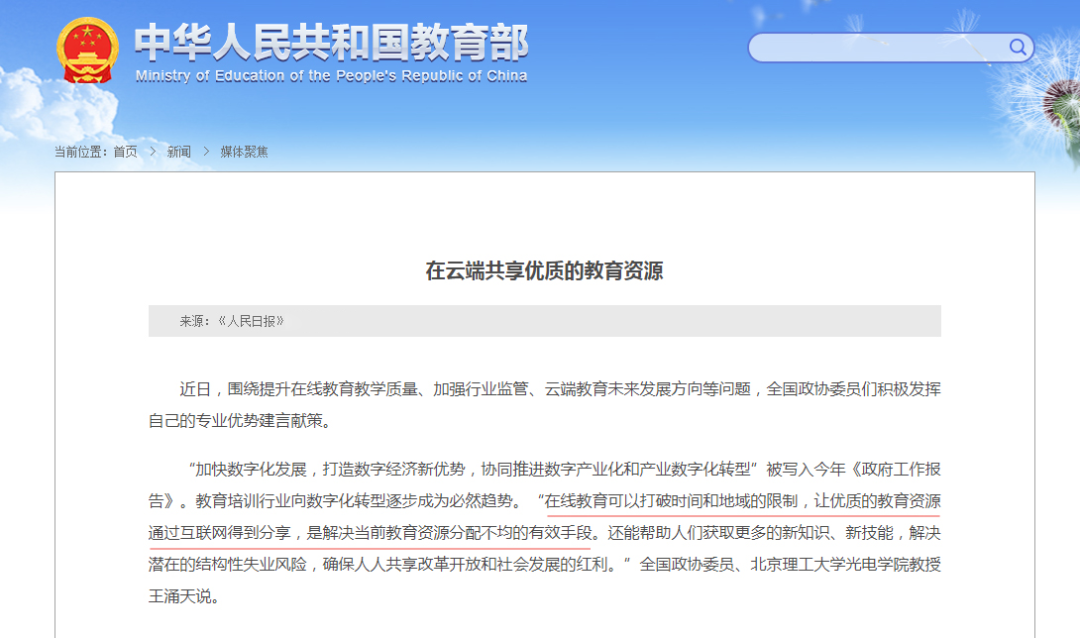Click the search icon inside the search bar

(x=1017, y=47)
